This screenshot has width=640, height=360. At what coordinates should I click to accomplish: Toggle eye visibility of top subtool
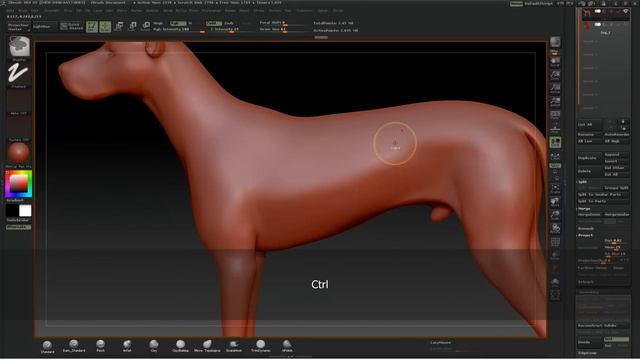click(x=626, y=12)
